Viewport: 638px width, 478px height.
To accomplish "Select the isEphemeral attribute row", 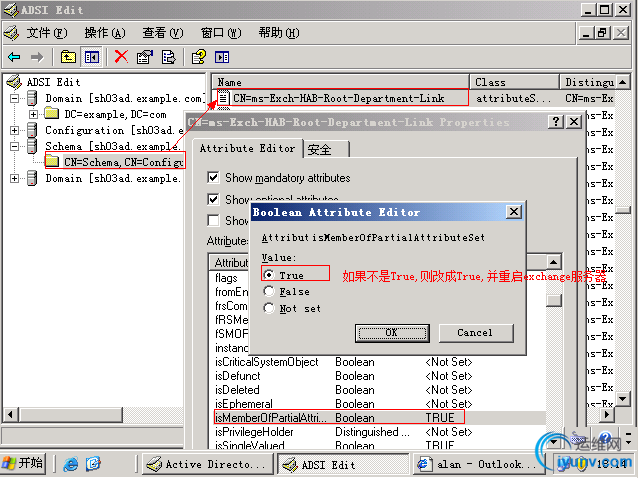I will 378,404.
